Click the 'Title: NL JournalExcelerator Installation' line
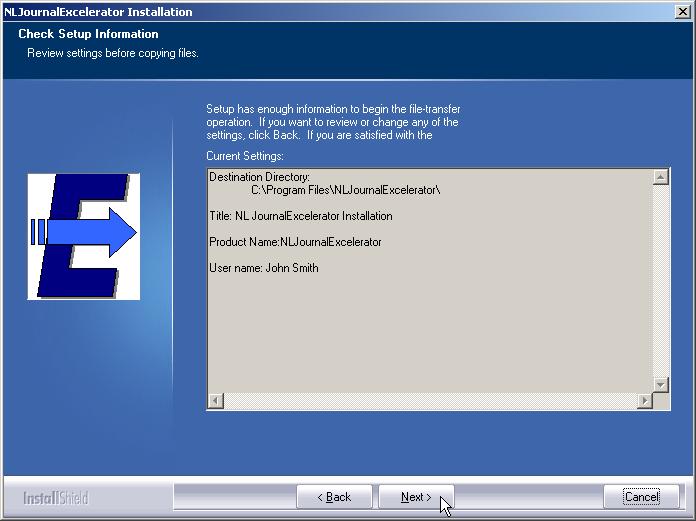Screen dimensions: 696x521 (x=301, y=216)
